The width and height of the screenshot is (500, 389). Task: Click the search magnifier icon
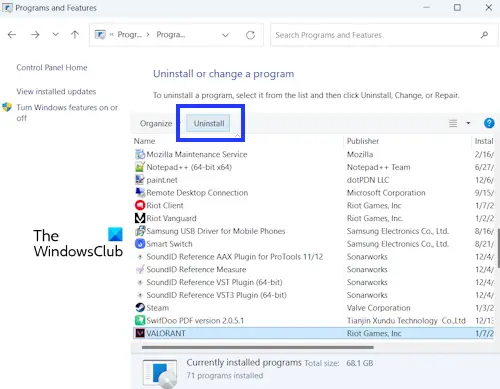click(x=484, y=35)
